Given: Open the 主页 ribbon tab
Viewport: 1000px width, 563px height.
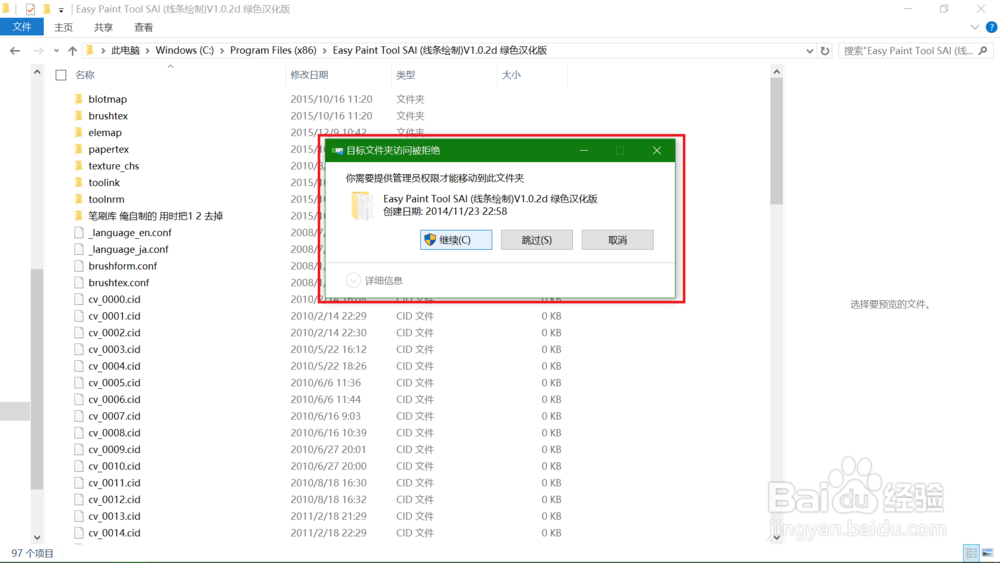Looking at the screenshot, I should (63, 27).
